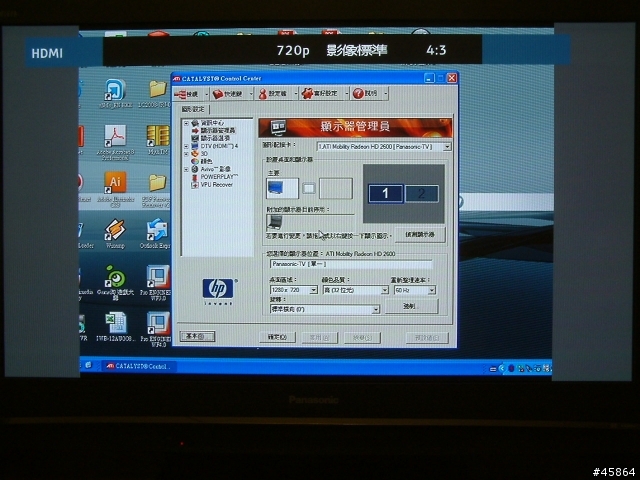Open graphics adapter dropdown showing ATI Mobility Radeon
Image resolution: width=640 pixels, height=480 pixels.
(x=384, y=147)
